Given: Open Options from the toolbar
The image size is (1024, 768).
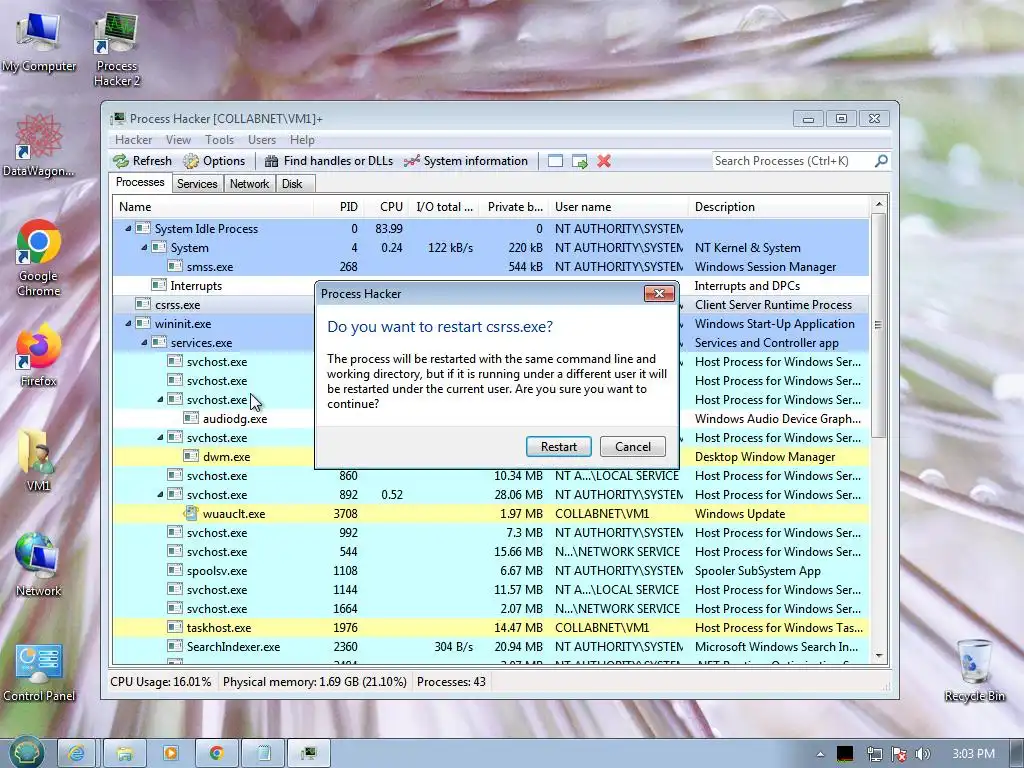Looking at the screenshot, I should (x=214, y=161).
